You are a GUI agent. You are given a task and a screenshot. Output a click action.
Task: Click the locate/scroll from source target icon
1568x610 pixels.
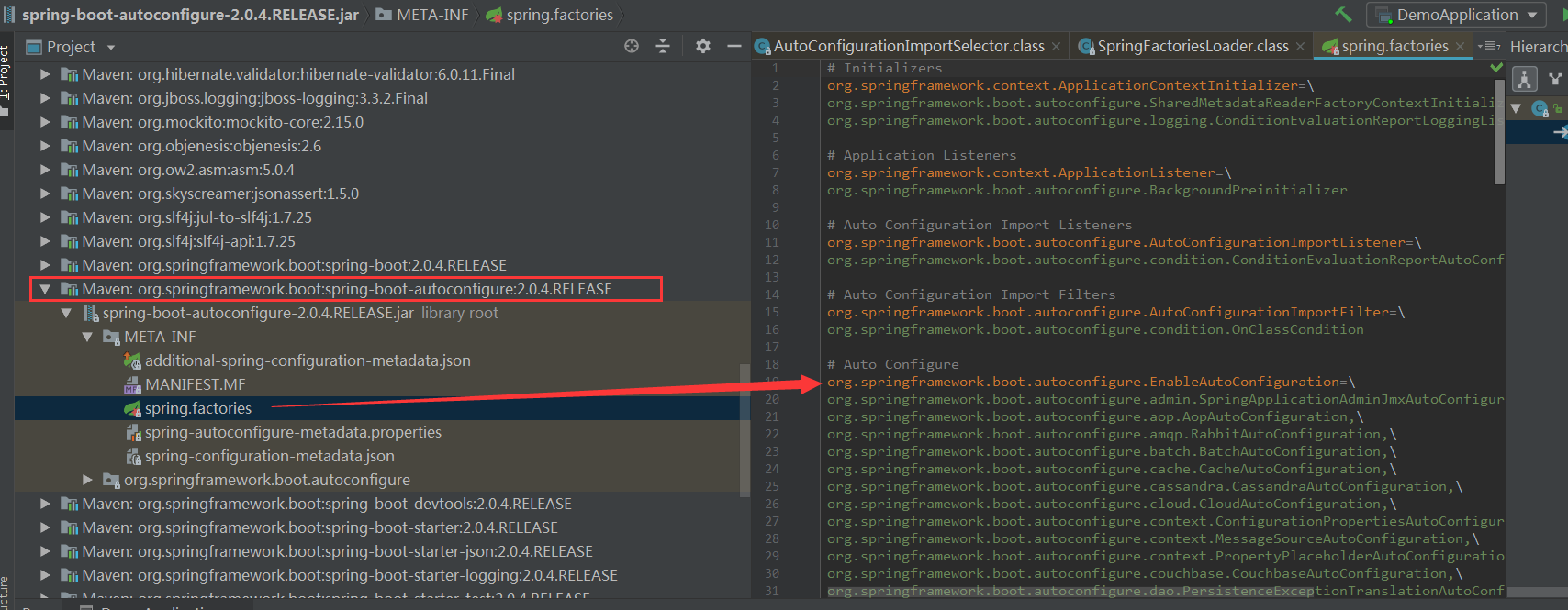pos(632,46)
